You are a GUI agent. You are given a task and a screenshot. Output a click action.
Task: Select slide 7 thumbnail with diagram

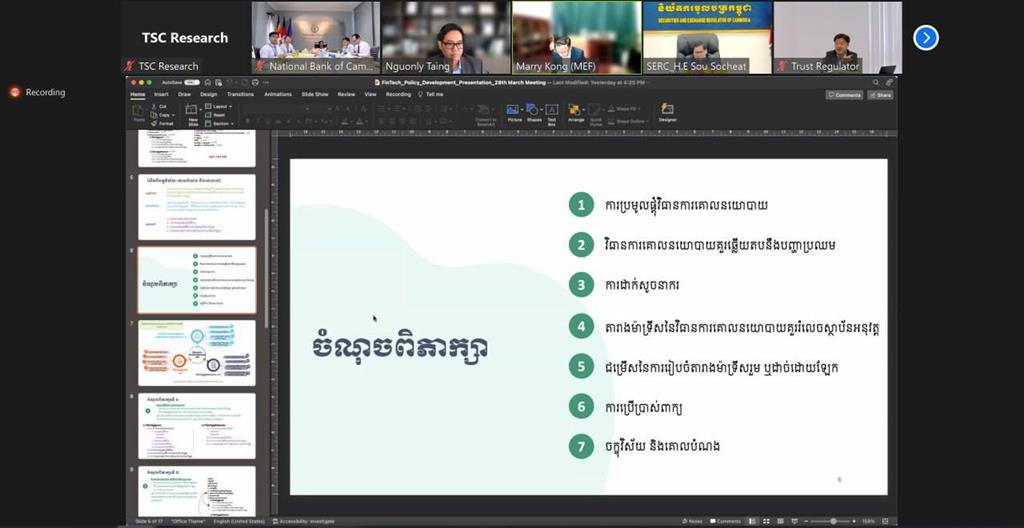pyautogui.click(x=197, y=353)
